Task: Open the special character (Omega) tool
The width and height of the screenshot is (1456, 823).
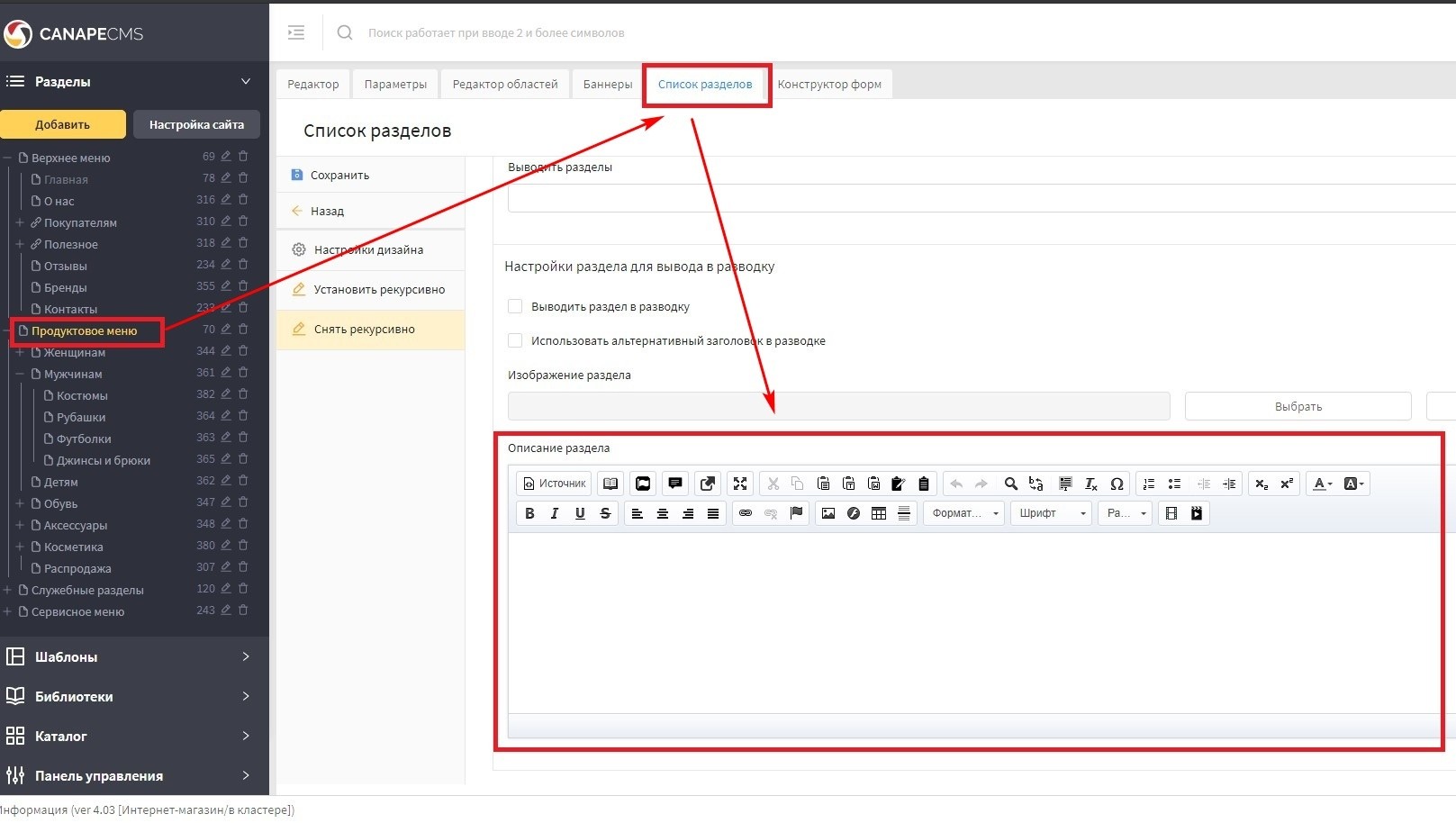Action: (1117, 484)
